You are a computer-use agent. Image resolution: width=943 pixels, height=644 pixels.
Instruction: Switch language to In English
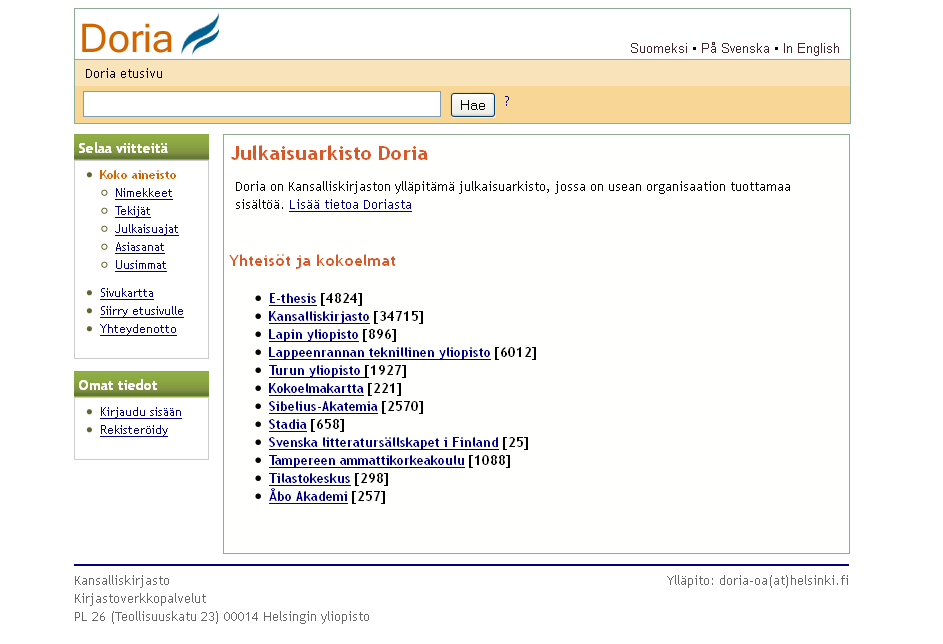[811, 49]
